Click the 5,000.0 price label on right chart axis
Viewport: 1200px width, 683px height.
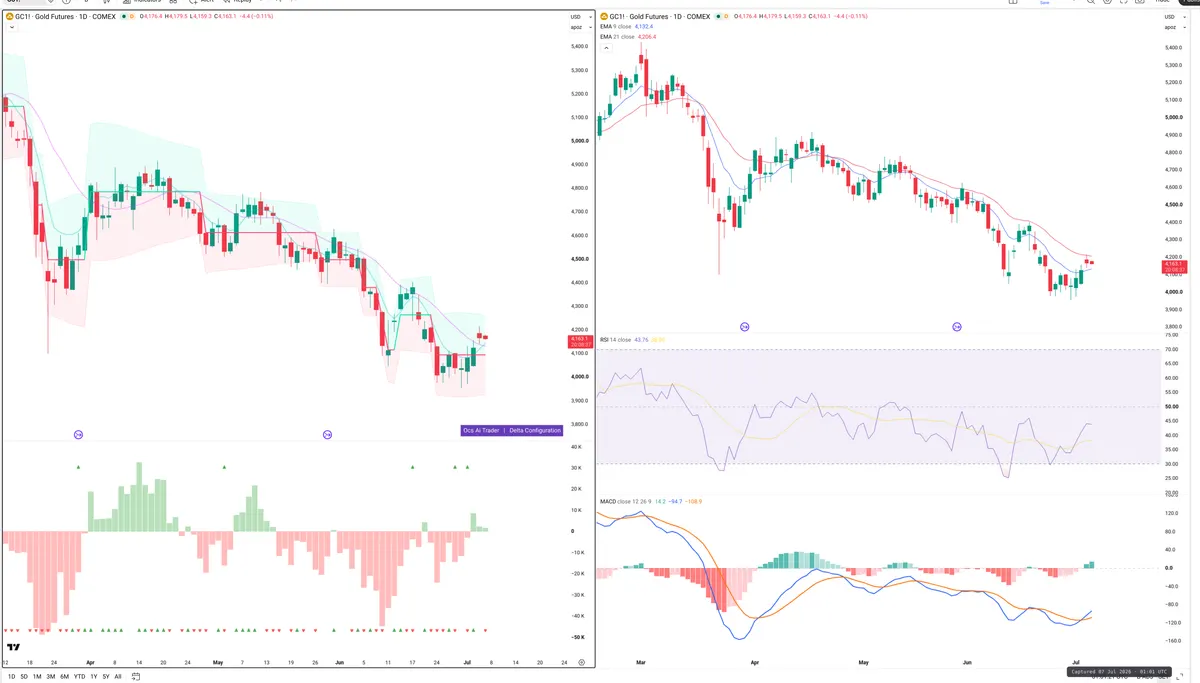[x=1174, y=117]
